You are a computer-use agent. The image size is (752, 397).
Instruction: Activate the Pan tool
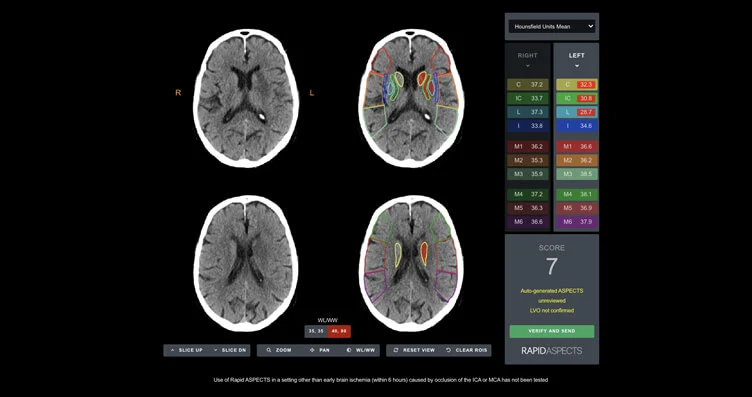pyautogui.click(x=318, y=350)
